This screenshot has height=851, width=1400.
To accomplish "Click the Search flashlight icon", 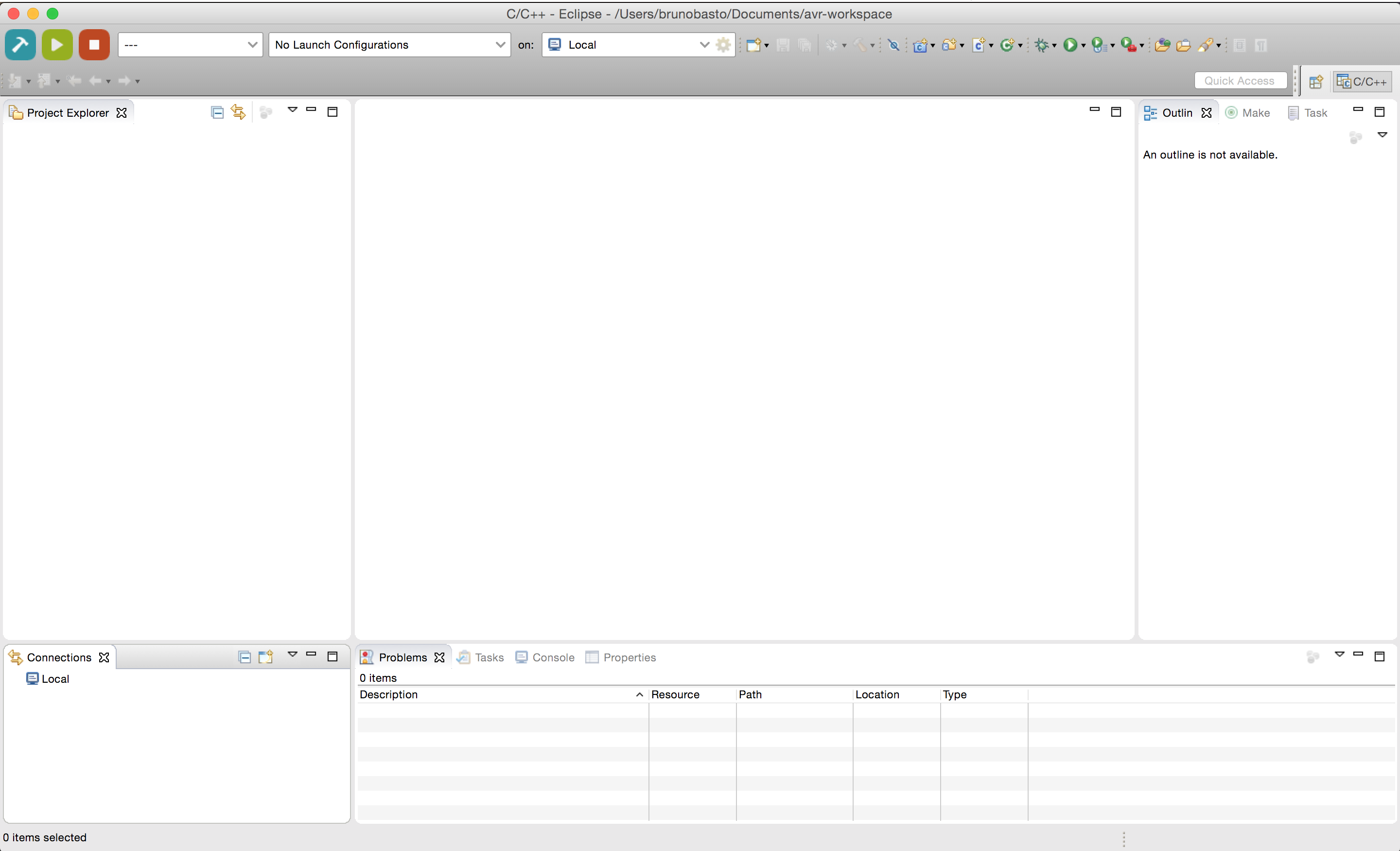I will 1206,45.
